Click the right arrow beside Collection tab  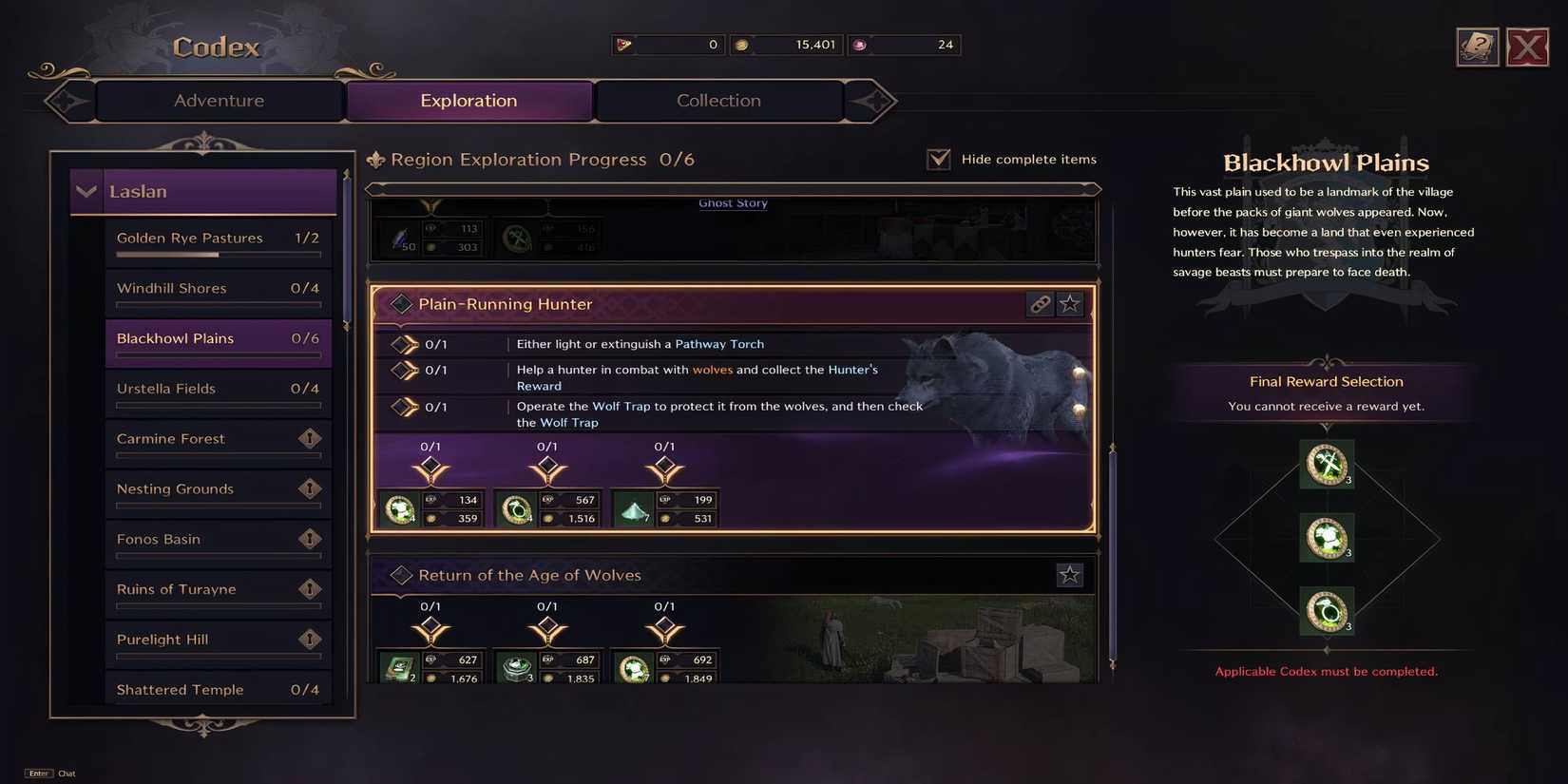click(x=872, y=101)
